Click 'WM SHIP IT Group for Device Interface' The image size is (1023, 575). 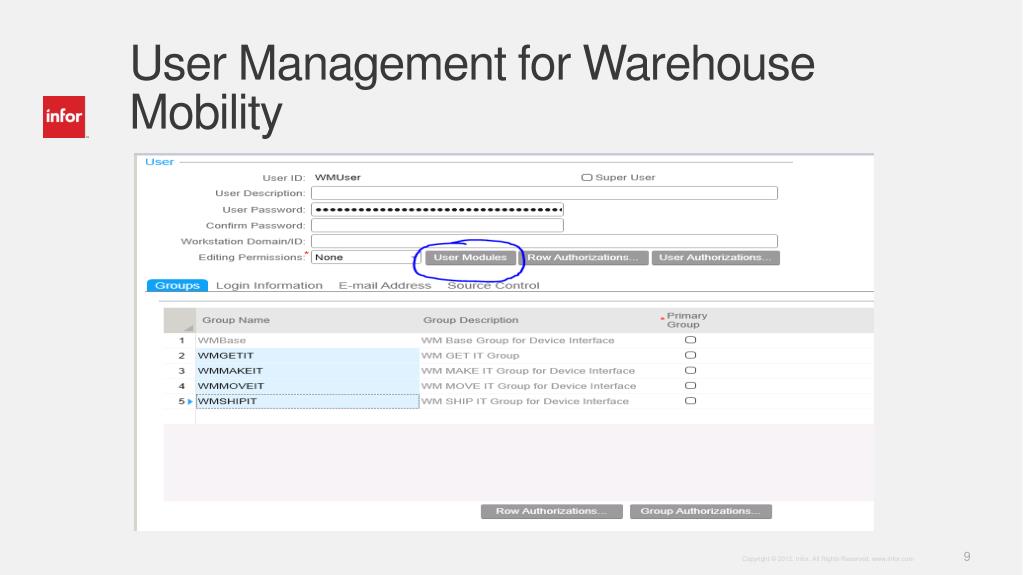click(x=525, y=401)
